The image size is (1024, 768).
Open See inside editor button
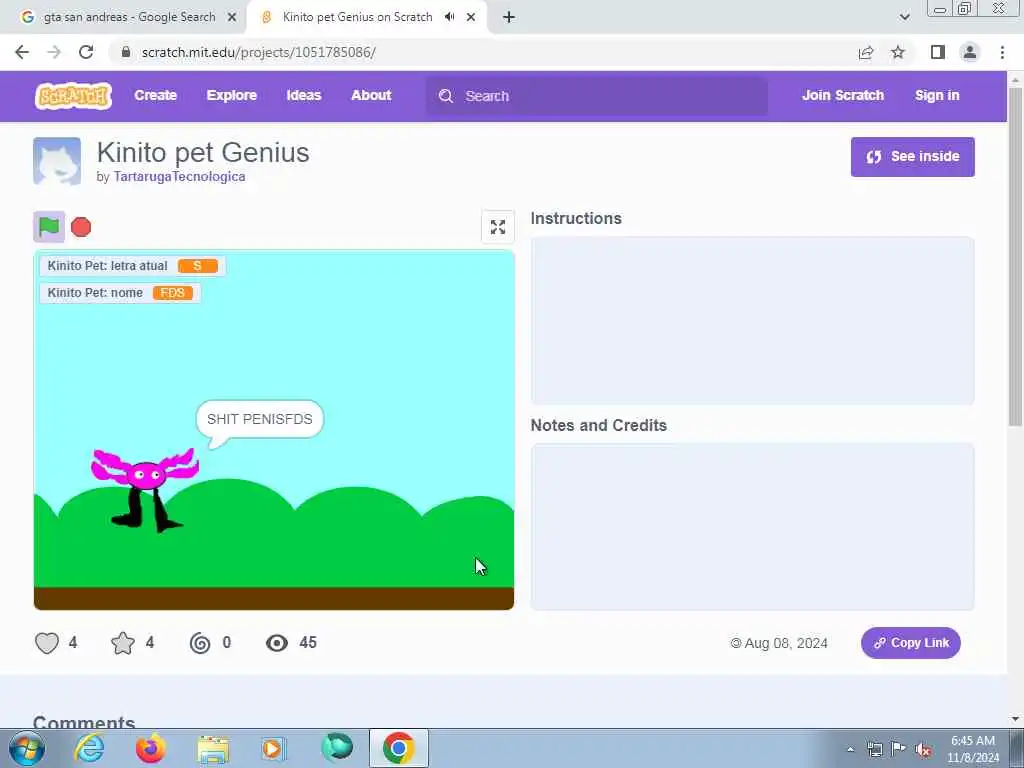912,157
